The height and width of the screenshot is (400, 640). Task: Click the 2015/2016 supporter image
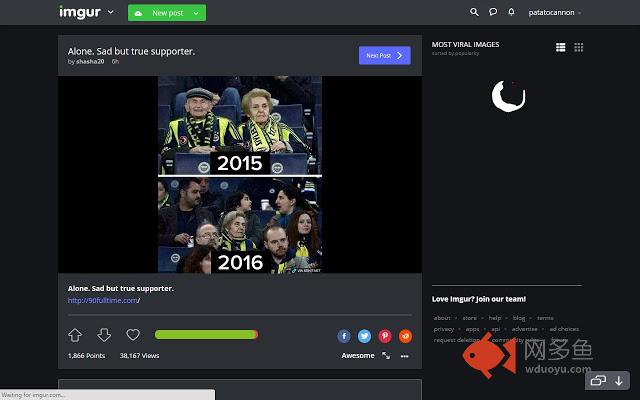click(240, 174)
